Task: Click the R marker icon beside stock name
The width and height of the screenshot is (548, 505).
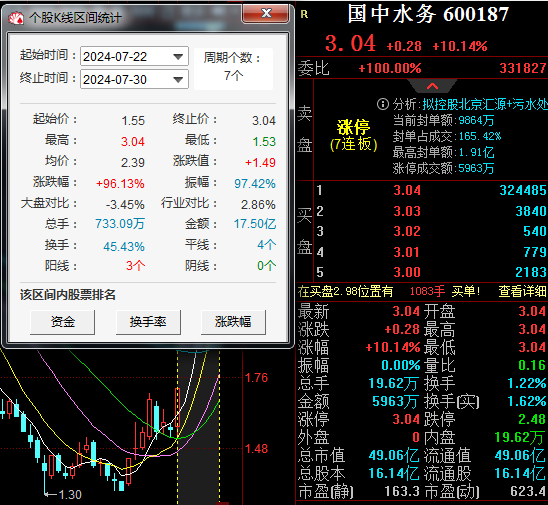Action: (304, 15)
